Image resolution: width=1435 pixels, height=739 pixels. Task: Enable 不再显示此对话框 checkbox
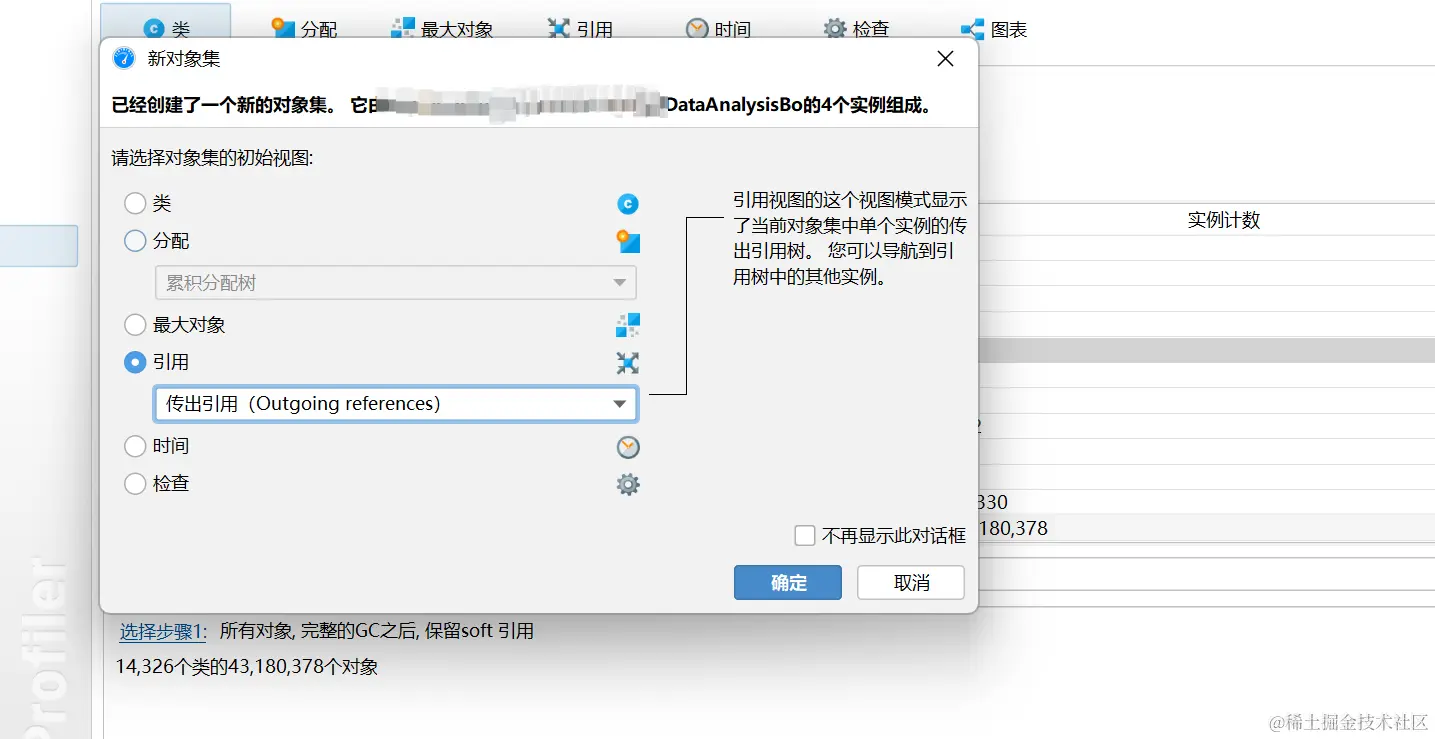coord(805,536)
